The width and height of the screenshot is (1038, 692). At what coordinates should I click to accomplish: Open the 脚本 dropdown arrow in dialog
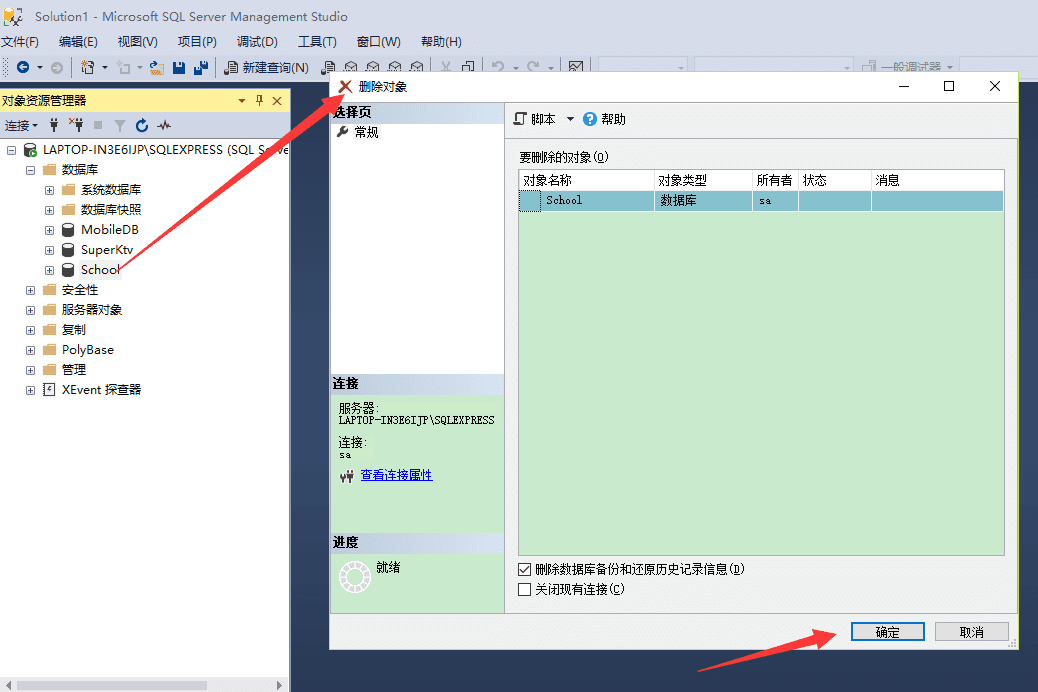tap(570, 119)
